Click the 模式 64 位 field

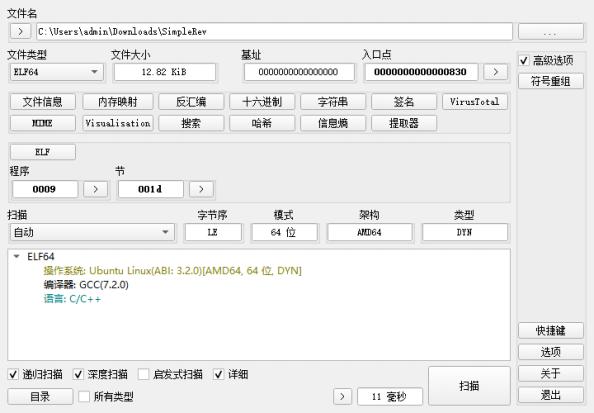[x=284, y=232]
